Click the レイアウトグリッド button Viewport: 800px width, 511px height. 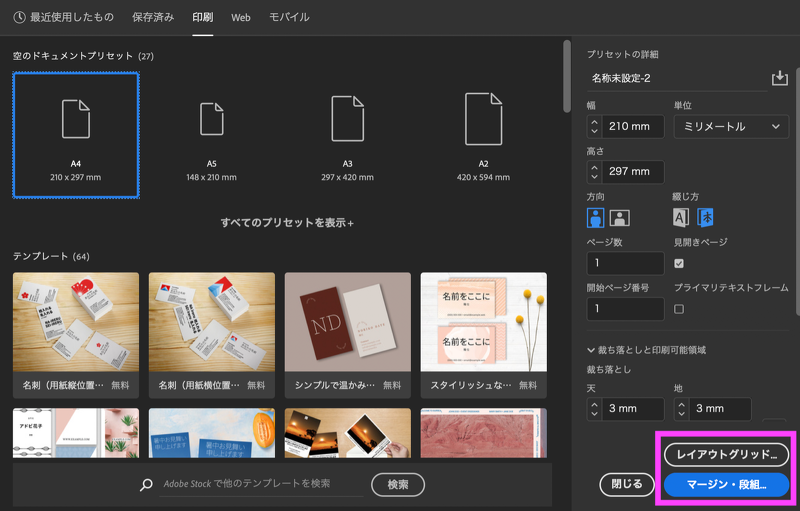(x=726, y=455)
